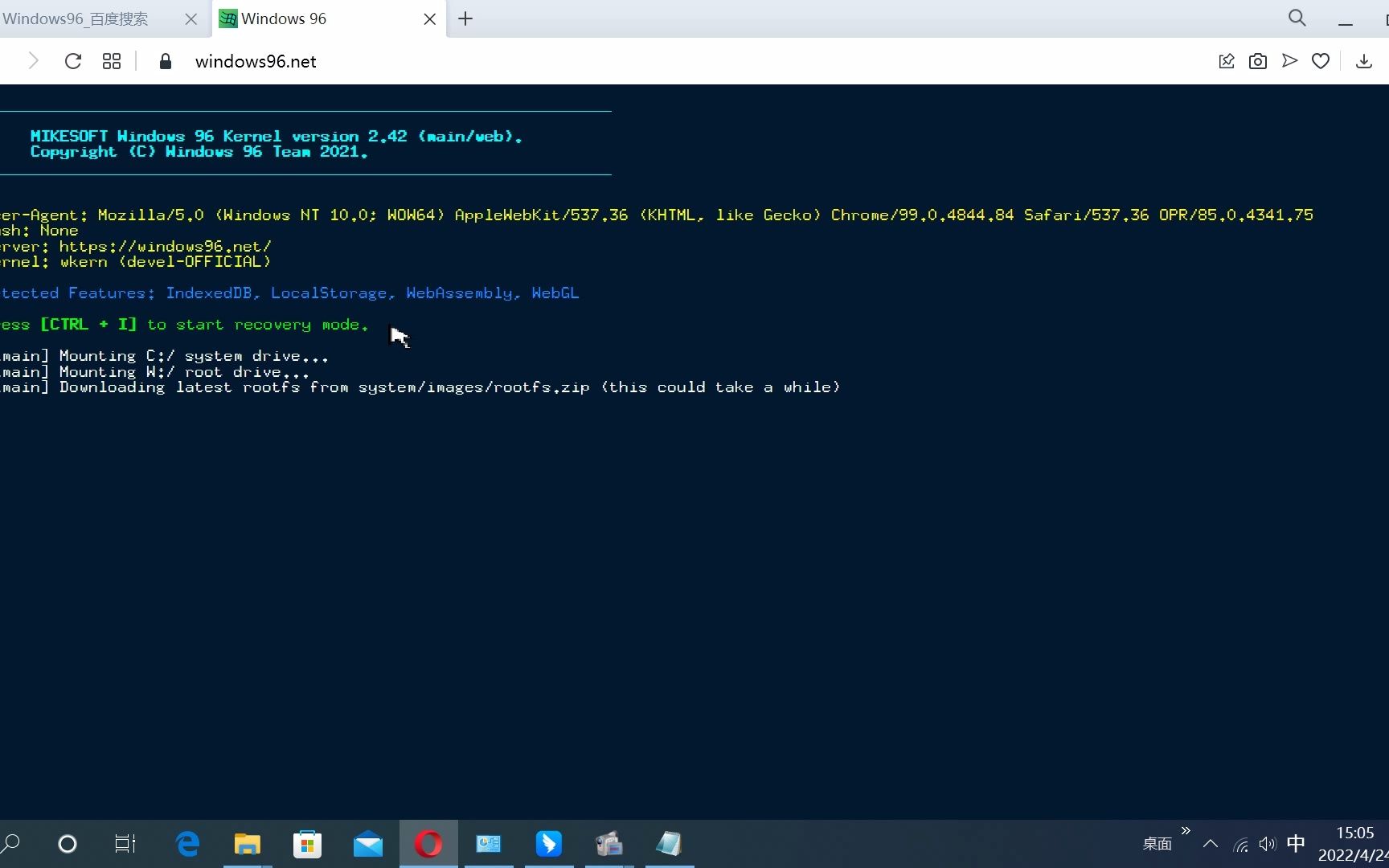The width and height of the screenshot is (1389, 868).
Task: Open File Explorer from the taskbar
Action: tap(248, 844)
